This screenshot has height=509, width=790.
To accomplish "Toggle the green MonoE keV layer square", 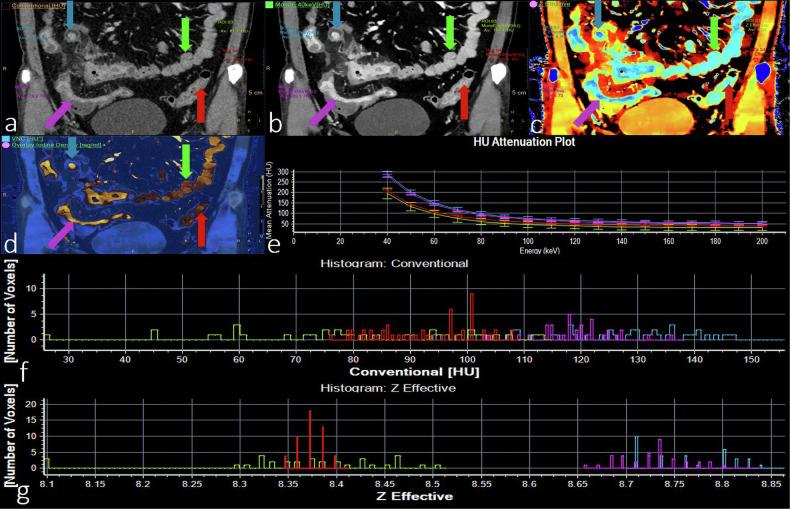I will tap(270, 5).
